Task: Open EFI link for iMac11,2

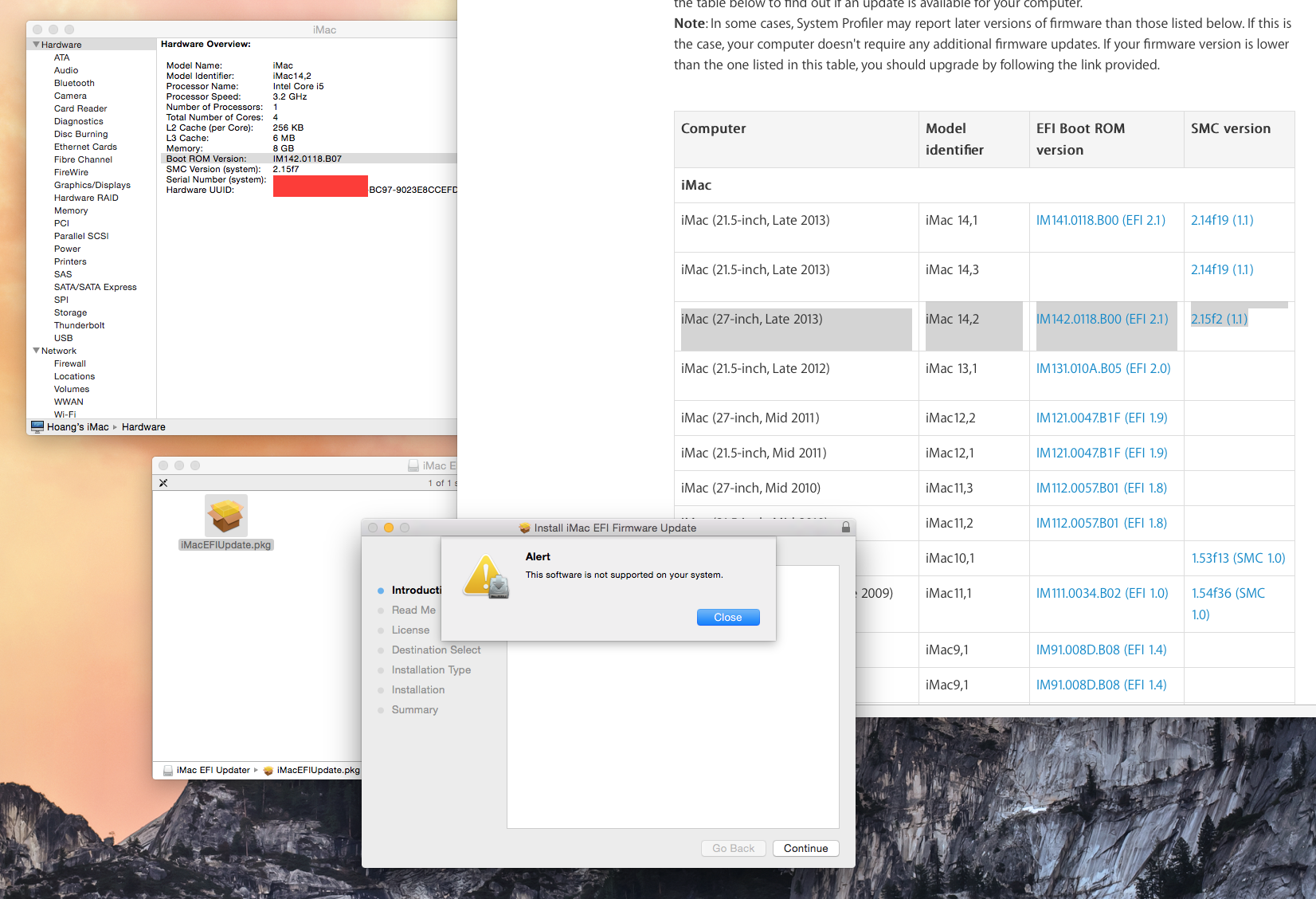Action: click(1102, 523)
